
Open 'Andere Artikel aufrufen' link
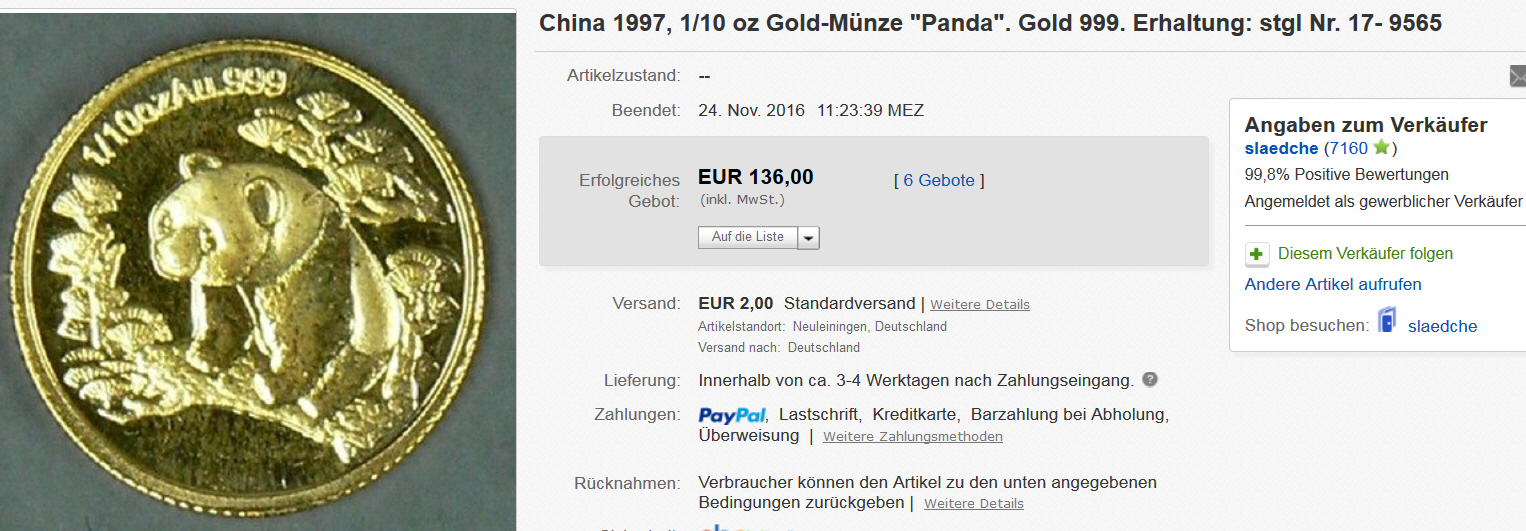(1332, 285)
